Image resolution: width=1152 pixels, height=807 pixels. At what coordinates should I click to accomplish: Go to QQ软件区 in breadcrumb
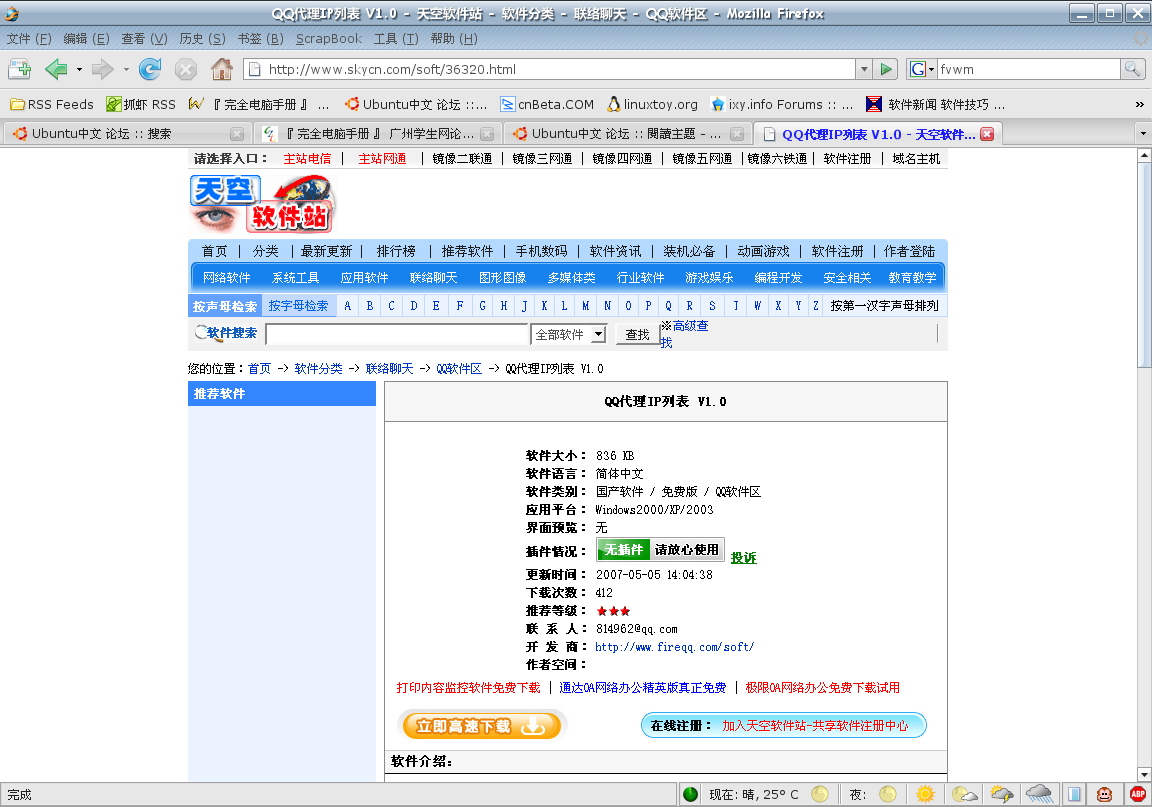(x=459, y=369)
